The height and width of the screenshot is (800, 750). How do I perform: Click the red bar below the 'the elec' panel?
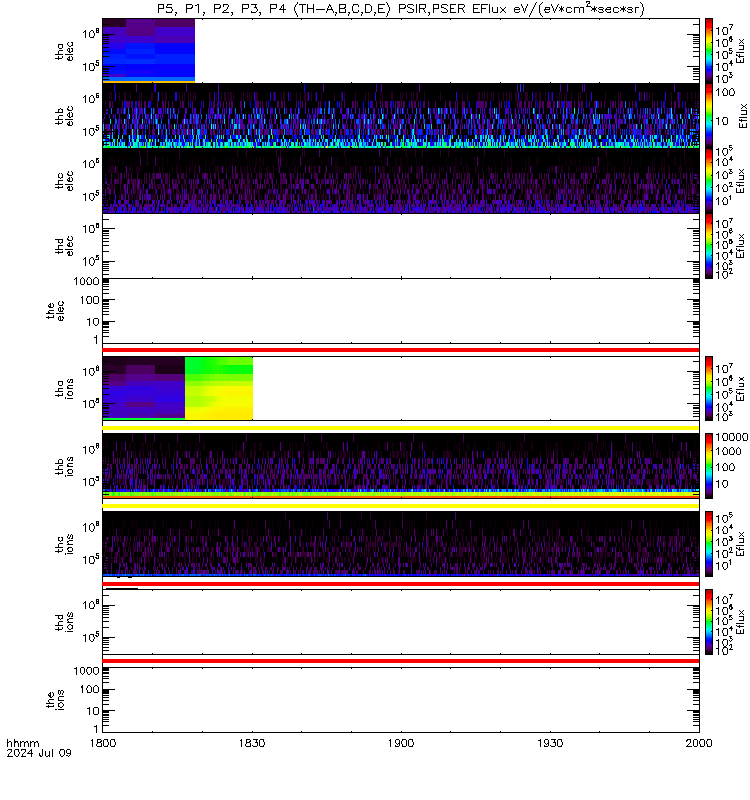click(401, 350)
